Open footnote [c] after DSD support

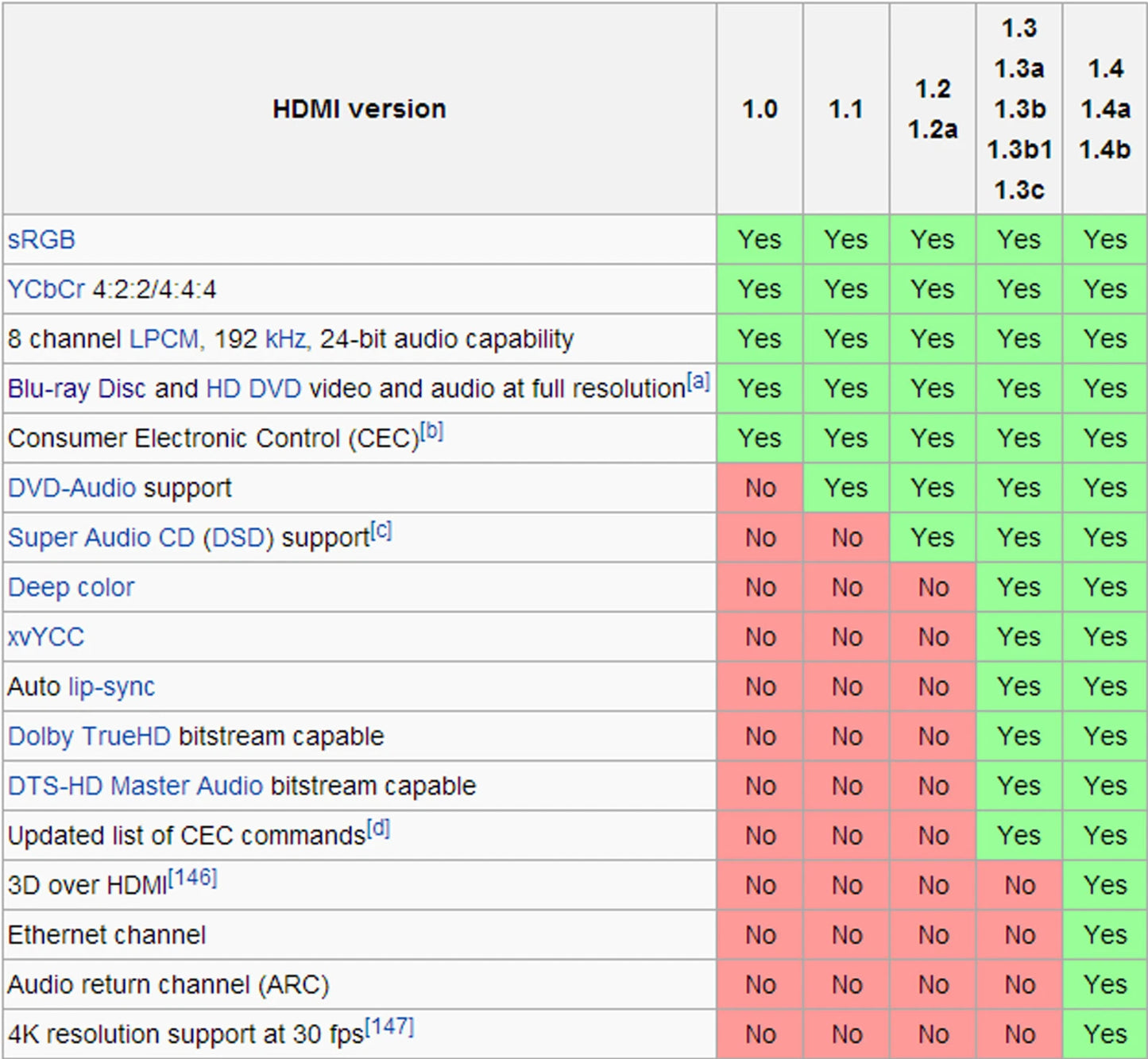tap(381, 530)
